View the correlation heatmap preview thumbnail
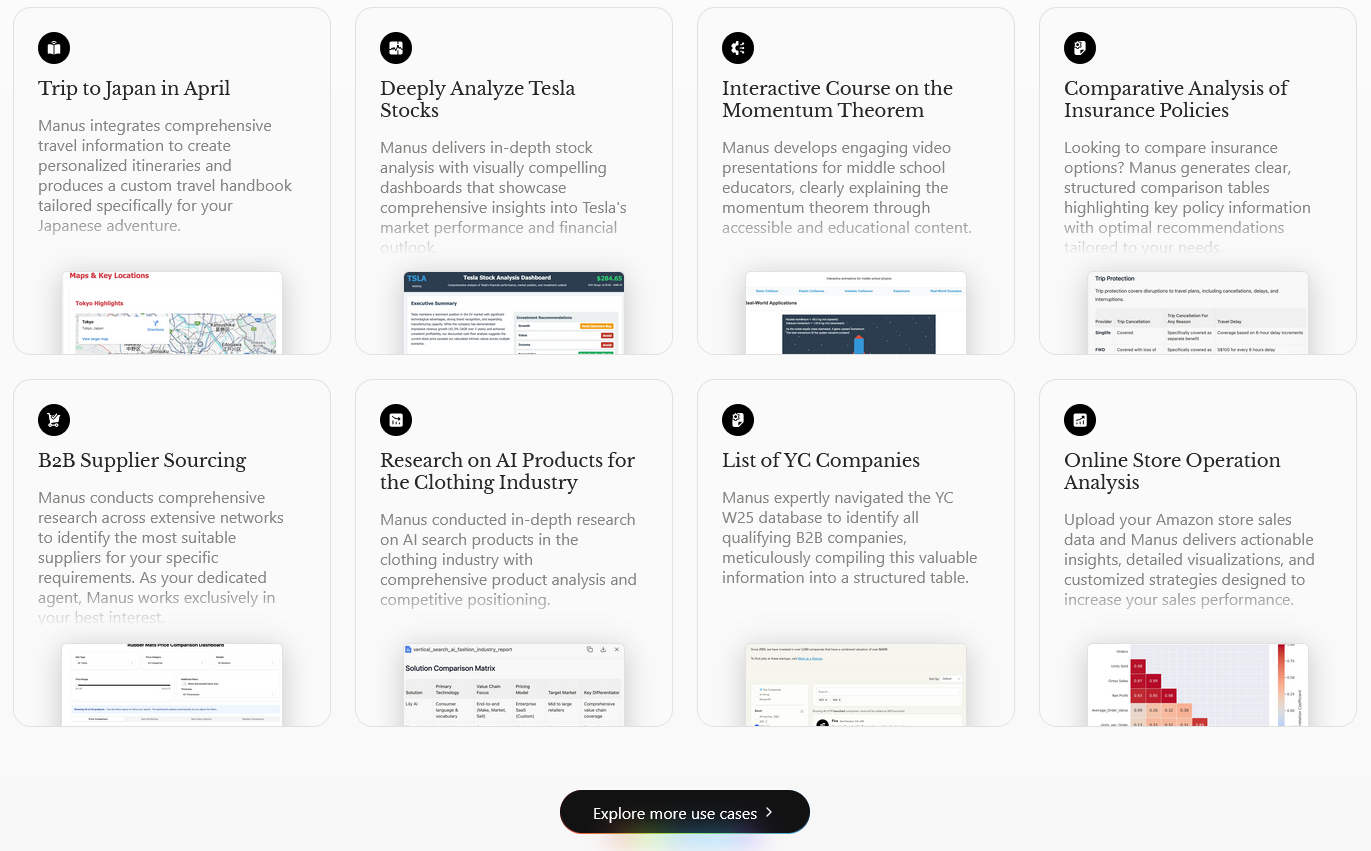Screen dimensions: 1371x851 pos(1198,685)
